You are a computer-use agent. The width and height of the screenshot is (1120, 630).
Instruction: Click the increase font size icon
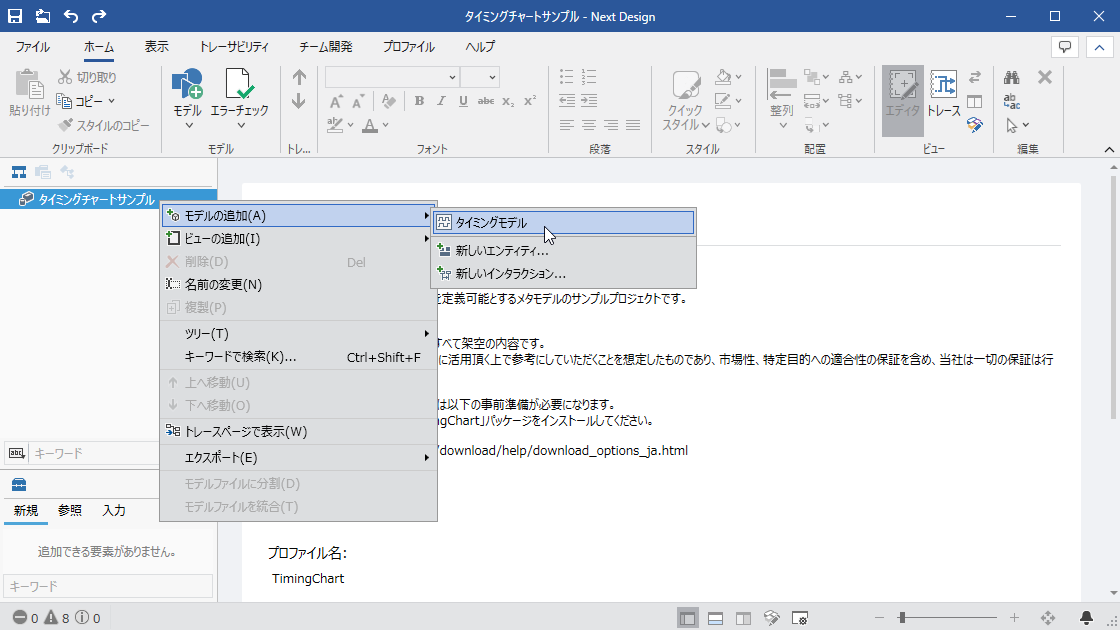(x=336, y=101)
